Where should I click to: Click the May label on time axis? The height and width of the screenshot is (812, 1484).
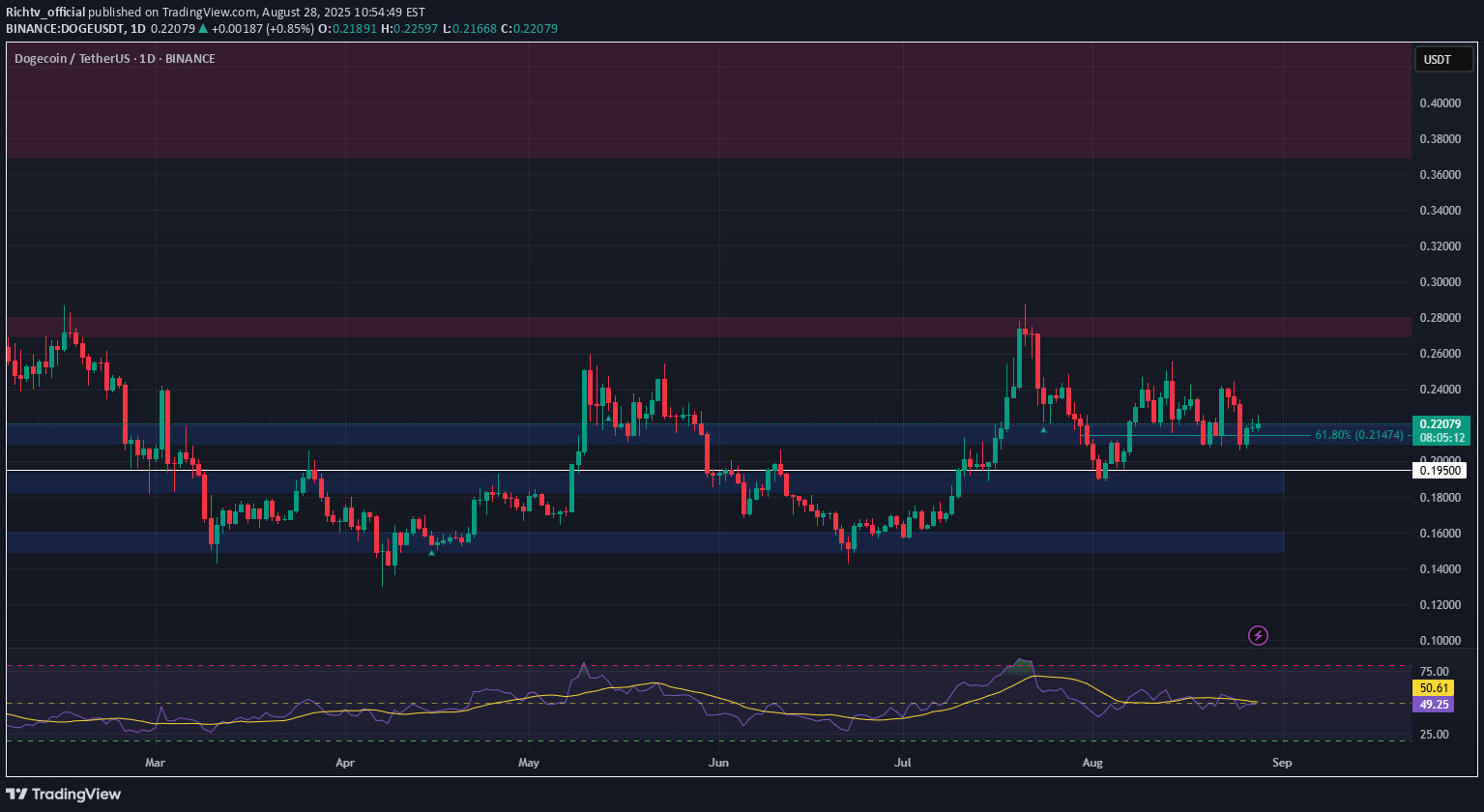pos(528,763)
